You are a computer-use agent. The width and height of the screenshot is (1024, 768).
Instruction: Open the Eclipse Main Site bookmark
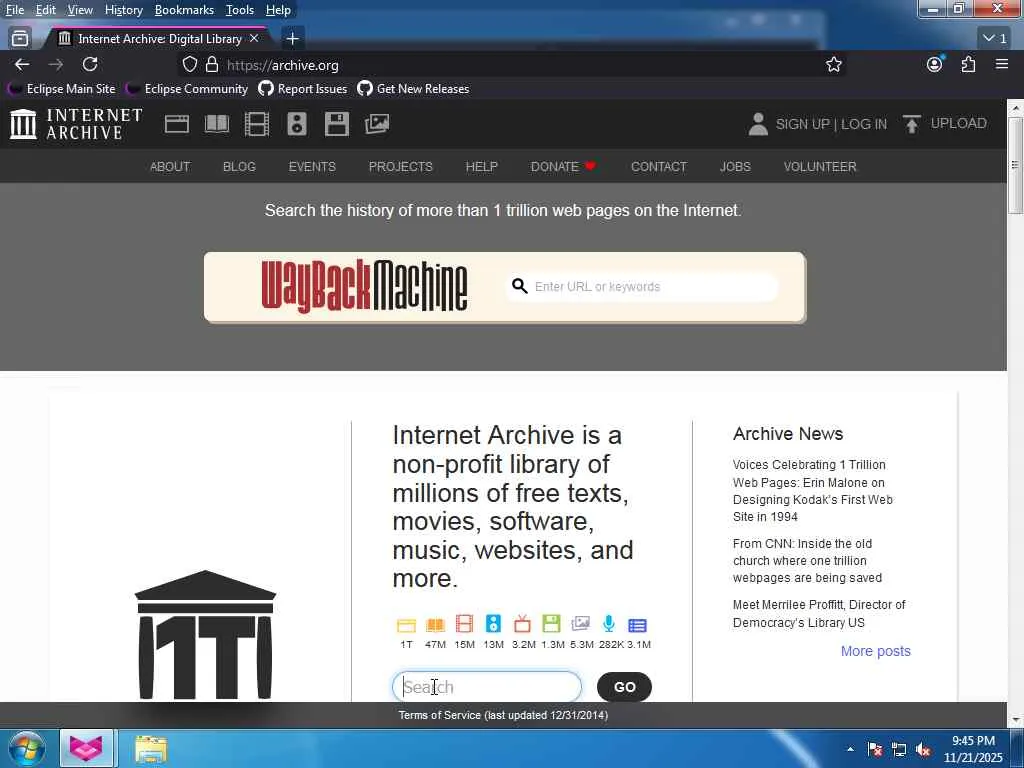tap(63, 89)
